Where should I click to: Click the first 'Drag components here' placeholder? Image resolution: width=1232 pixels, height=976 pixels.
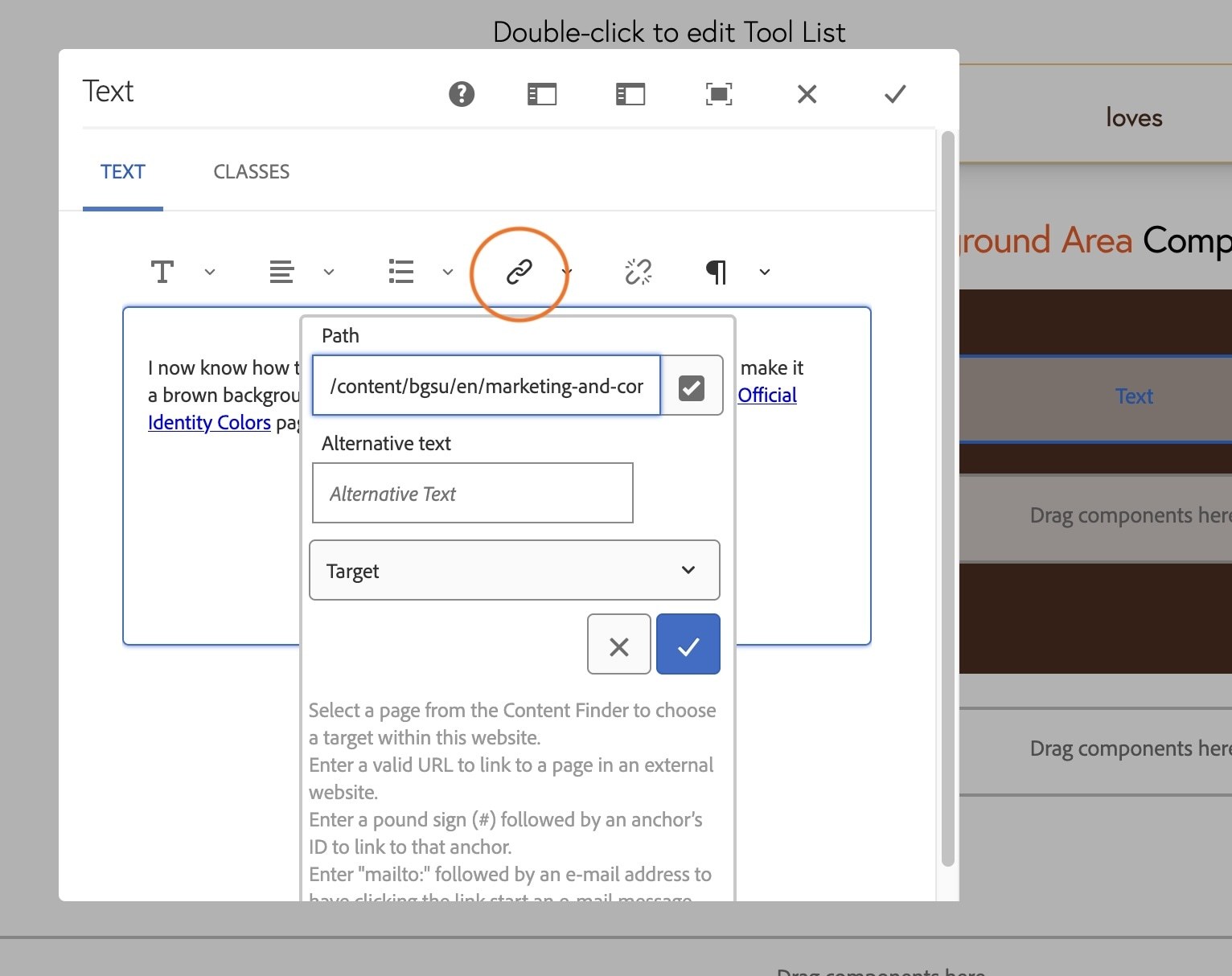(1131, 515)
